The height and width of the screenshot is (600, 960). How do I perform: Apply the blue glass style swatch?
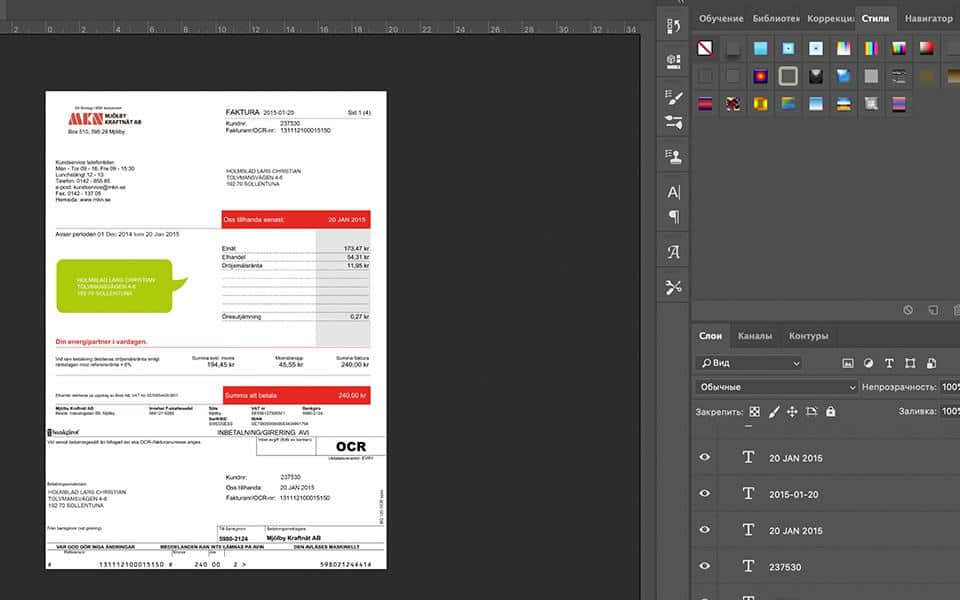[843, 77]
